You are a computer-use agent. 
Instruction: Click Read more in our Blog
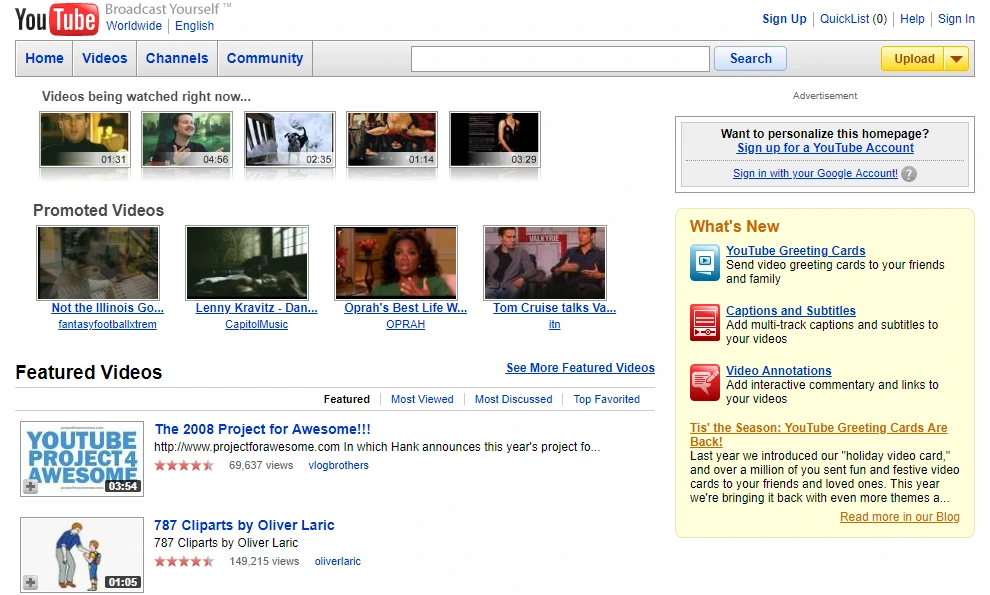[x=900, y=517]
